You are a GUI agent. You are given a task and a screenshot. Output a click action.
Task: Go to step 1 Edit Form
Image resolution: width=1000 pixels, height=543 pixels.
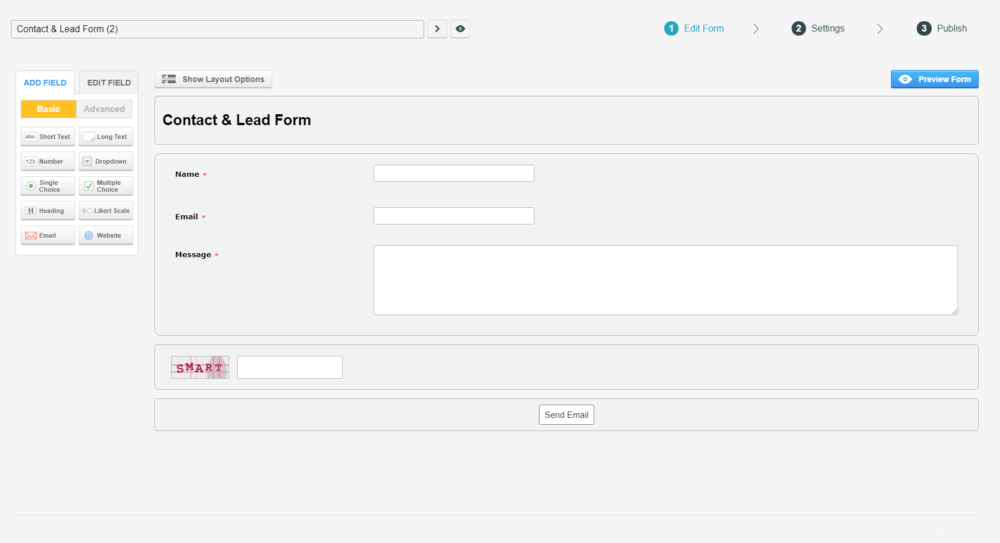click(x=694, y=29)
